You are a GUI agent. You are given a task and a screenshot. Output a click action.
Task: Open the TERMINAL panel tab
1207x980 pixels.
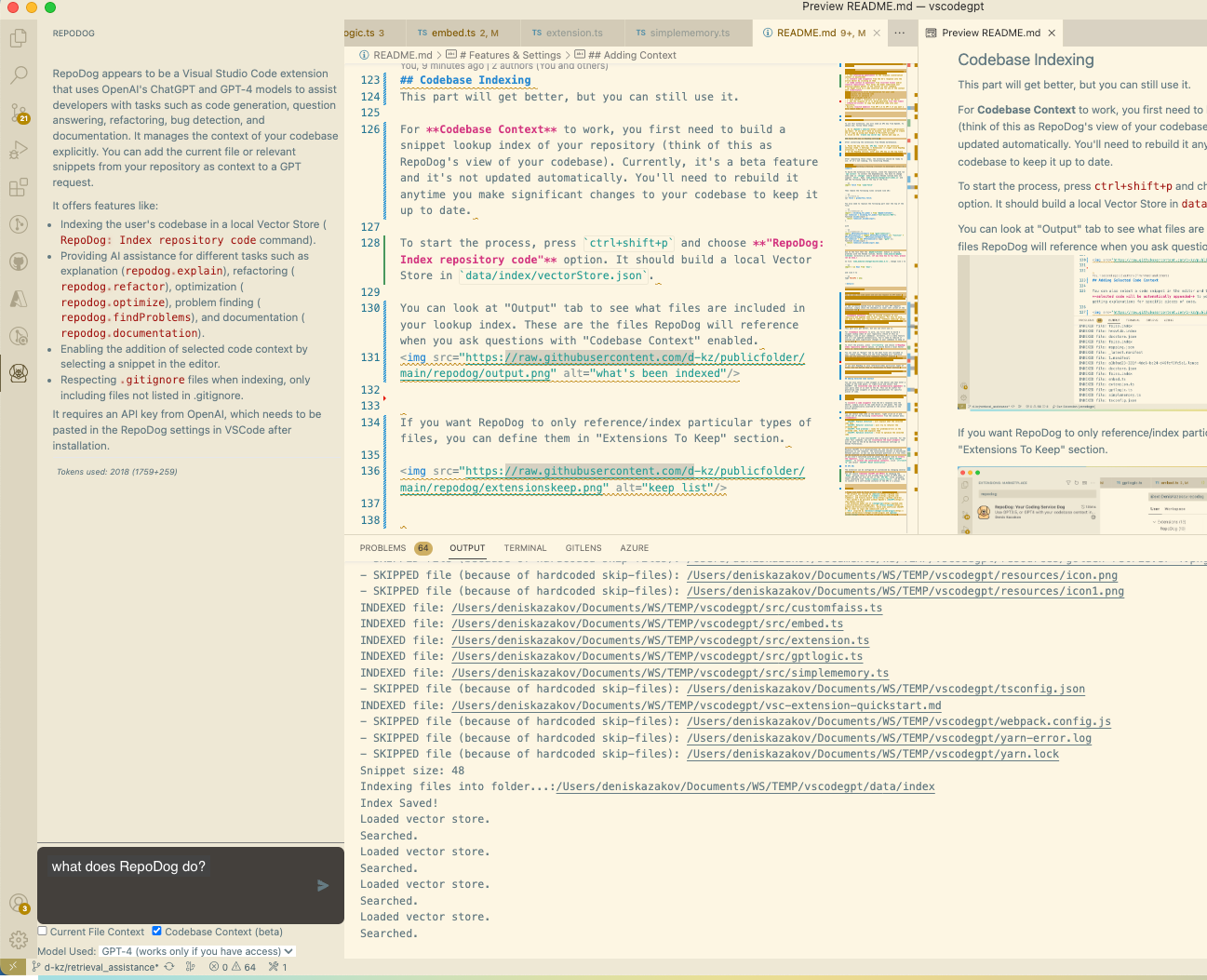click(x=525, y=548)
